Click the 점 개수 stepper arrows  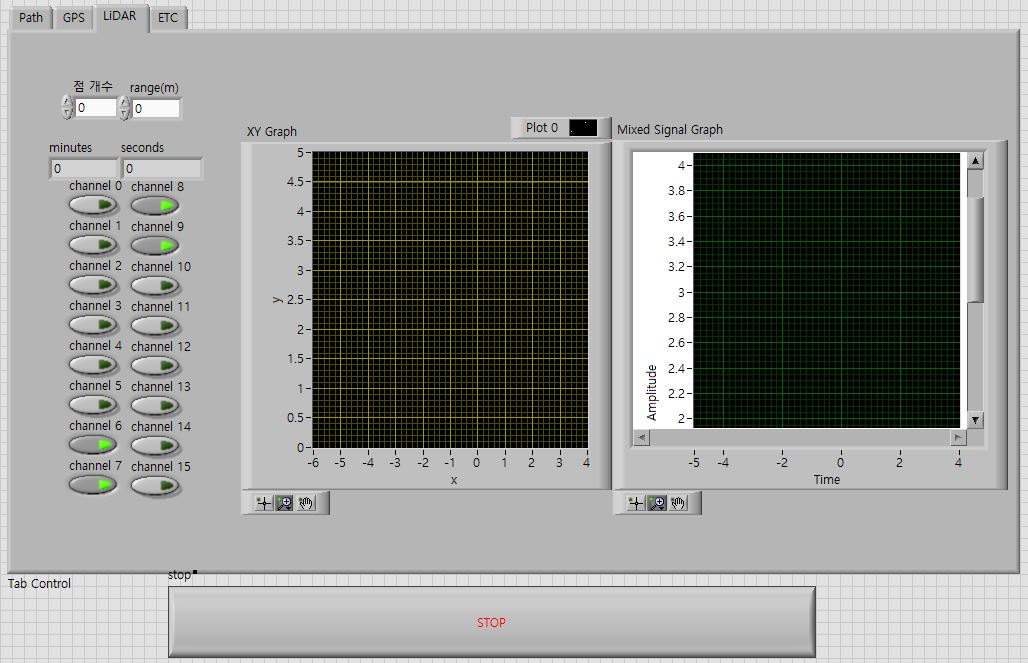(x=67, y=107)
